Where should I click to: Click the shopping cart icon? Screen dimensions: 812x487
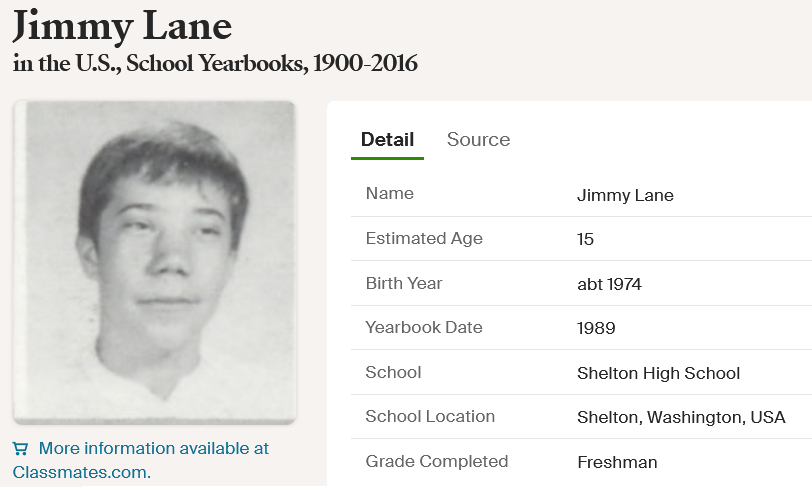tap(21, 449)
